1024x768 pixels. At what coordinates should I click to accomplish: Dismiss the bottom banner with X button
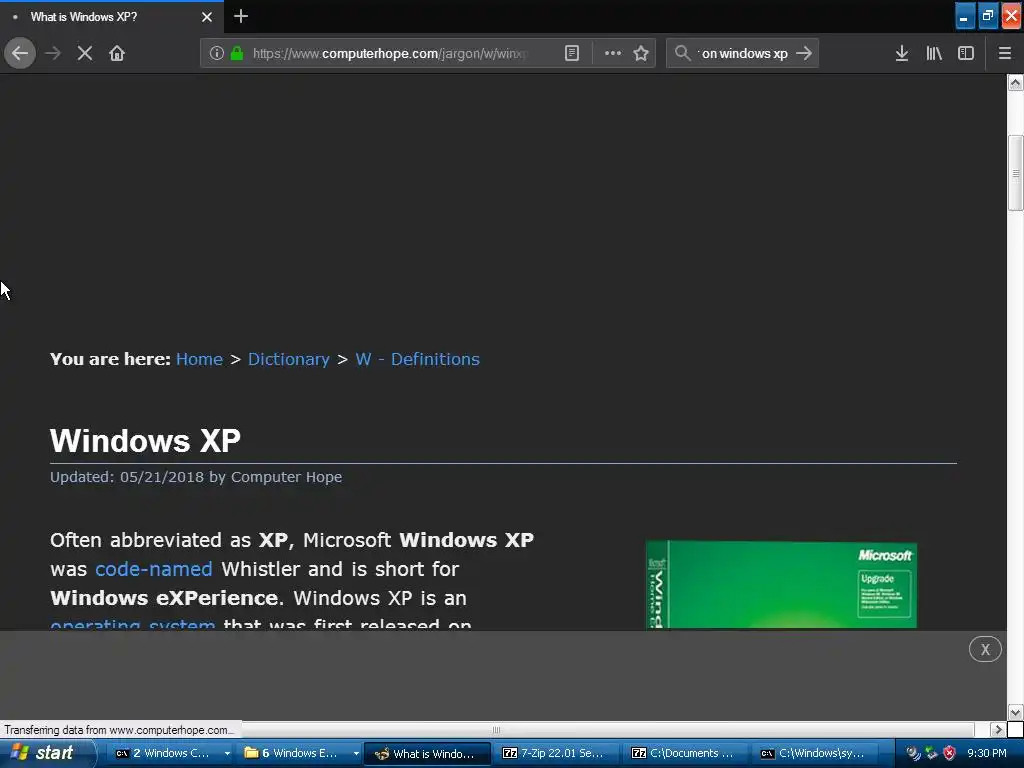click(x=985, y=649)
